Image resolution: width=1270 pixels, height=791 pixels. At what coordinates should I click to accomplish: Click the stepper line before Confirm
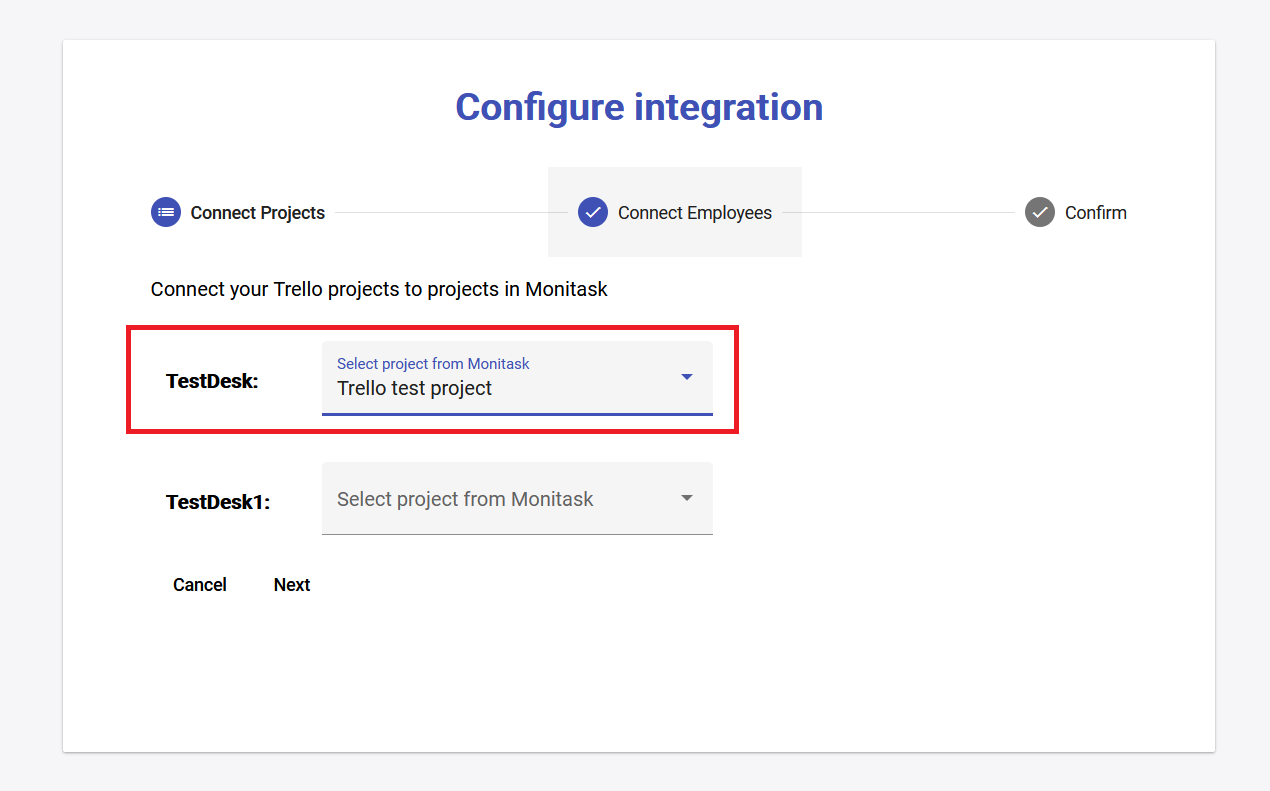(x=898, y=213)
